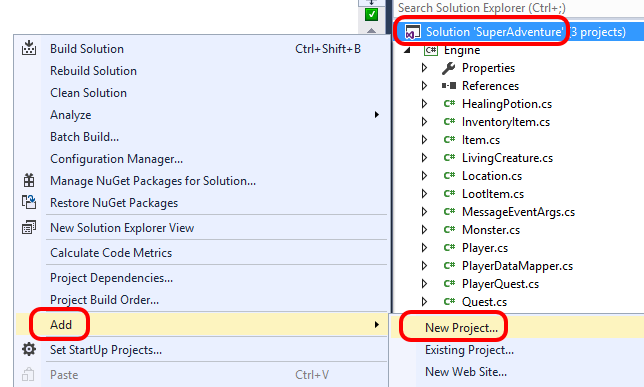Click the C# icon beside Quest.cs
The image size is (644, 387).
(x=449, y=302)
